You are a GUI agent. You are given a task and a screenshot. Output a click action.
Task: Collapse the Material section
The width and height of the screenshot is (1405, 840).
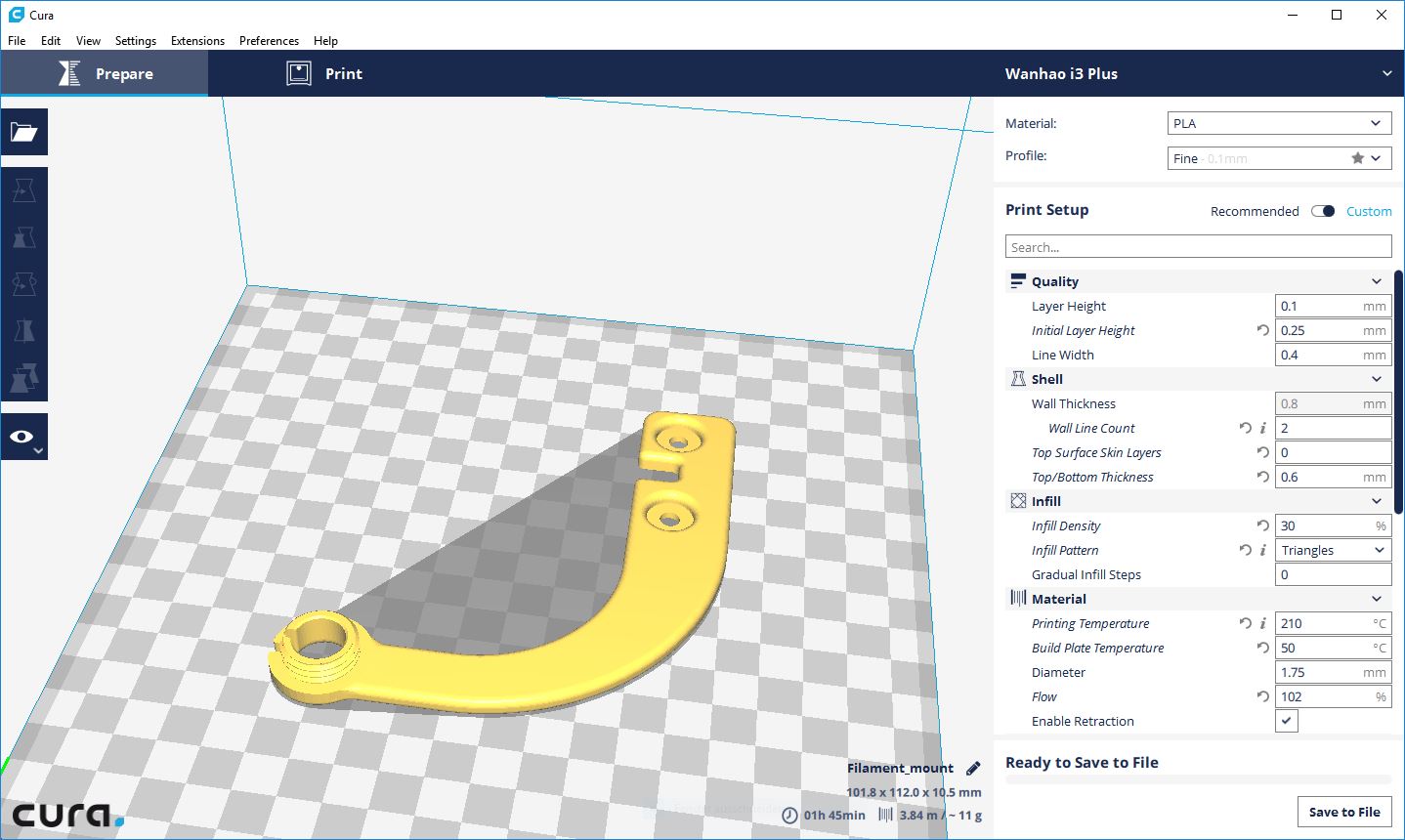(x=1377, y=599)
